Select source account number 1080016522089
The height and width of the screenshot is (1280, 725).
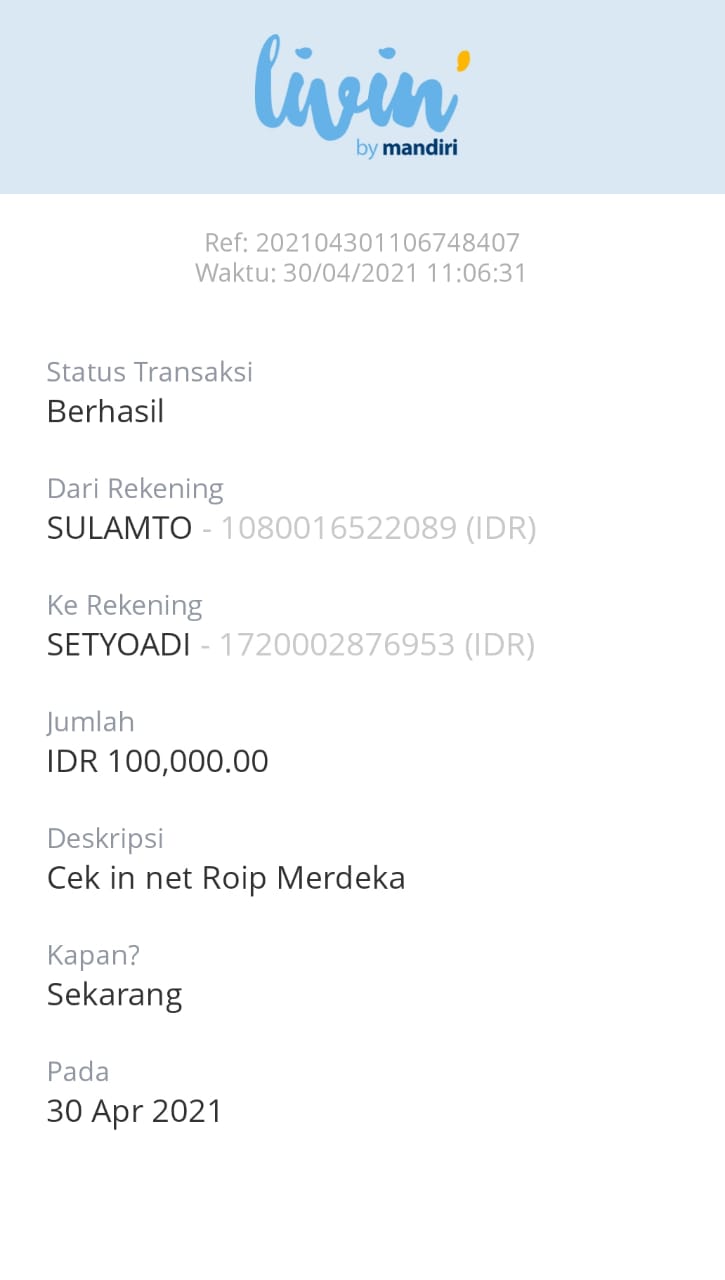[x=338, y=528]
